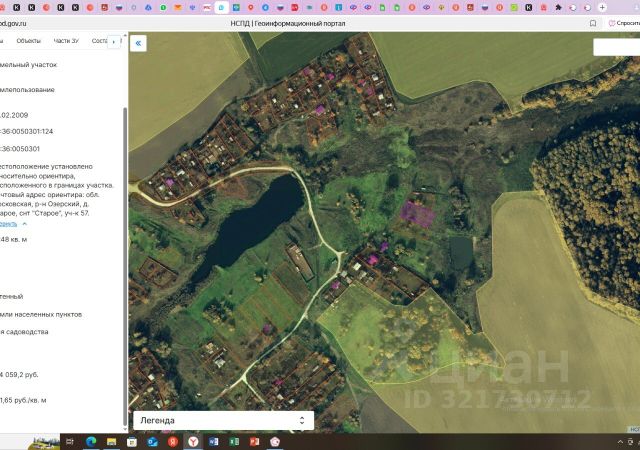Collapse the address details link
The image size is (640, 450).
pyautogui.click(x=13, y=224)
